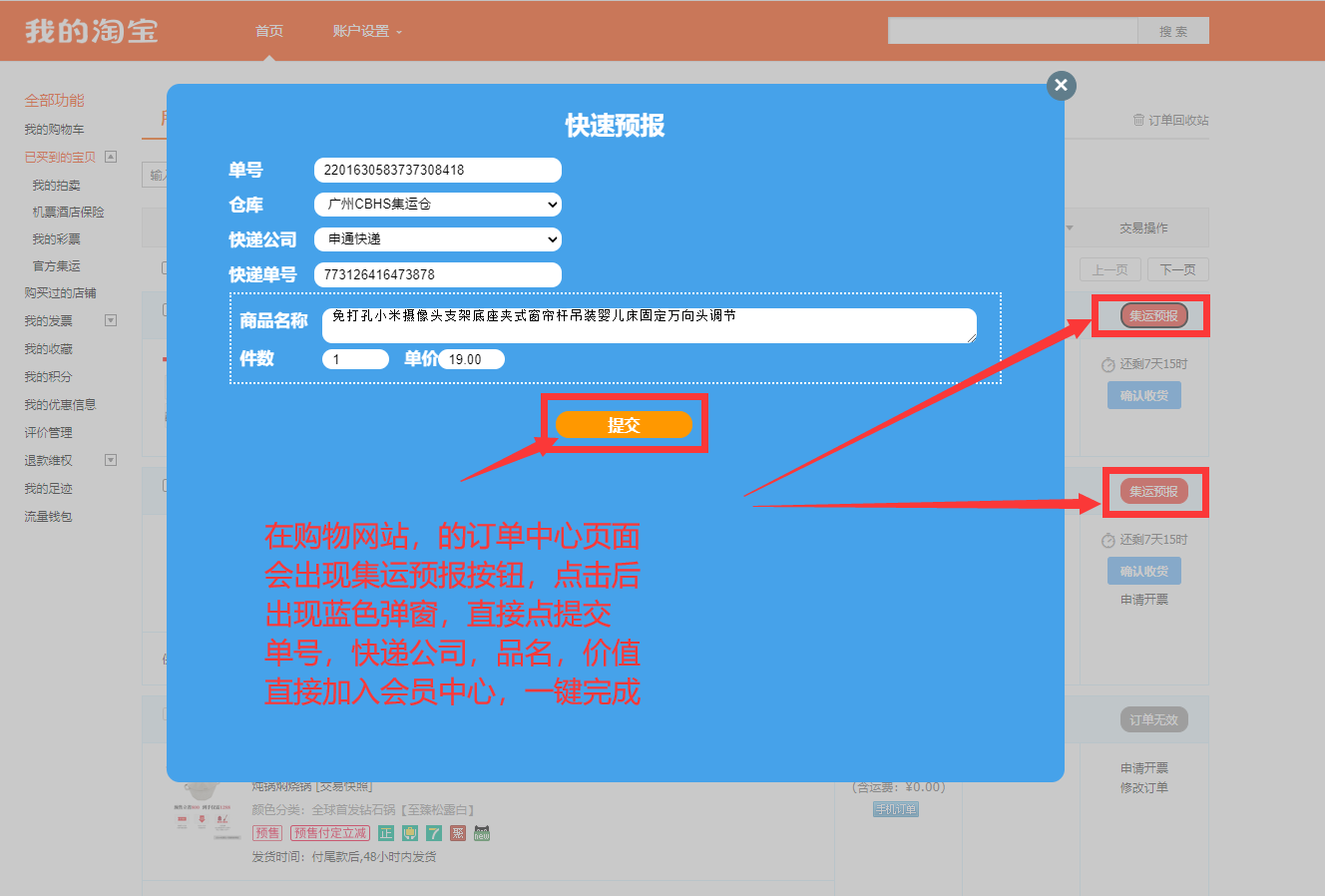Open the 仓库 warehouse dropdown
The height and width of the screenshot is (896, 1325).
[x=438, y=205]
